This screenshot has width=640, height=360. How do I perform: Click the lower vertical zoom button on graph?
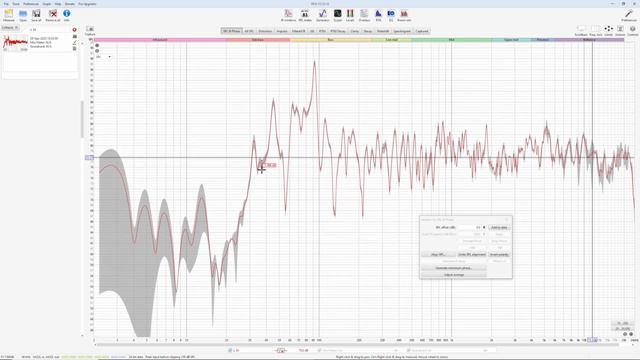[97, 51]
